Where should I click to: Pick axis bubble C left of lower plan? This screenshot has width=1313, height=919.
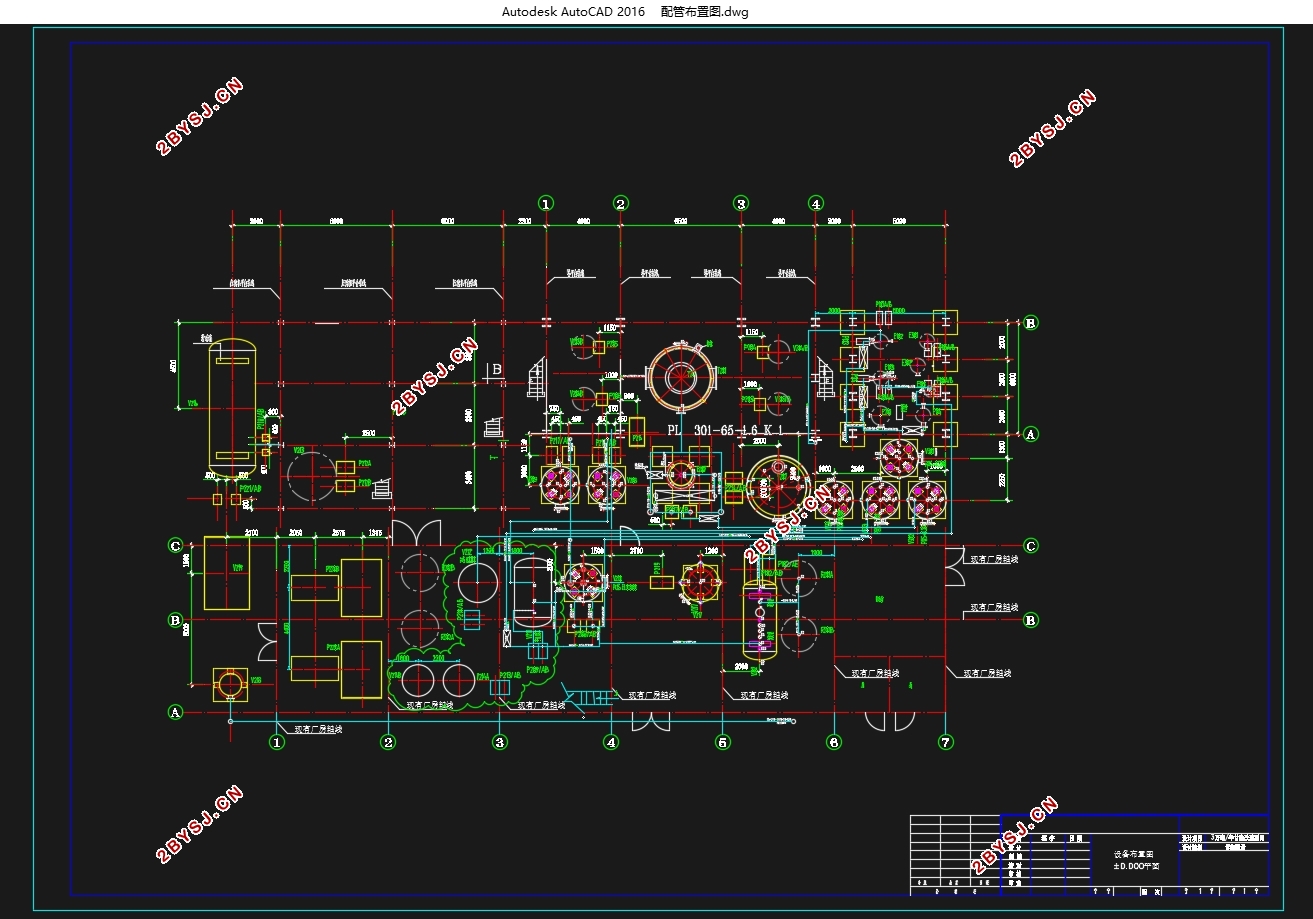coord(175,546)
